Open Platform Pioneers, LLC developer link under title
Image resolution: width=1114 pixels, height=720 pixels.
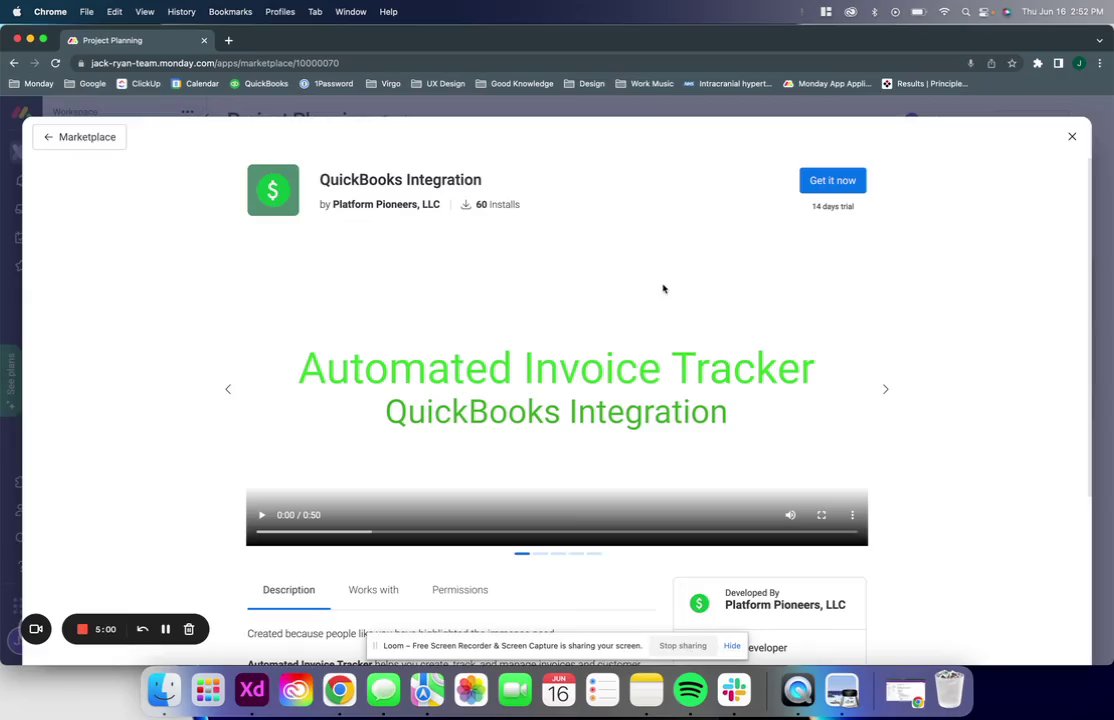coord(386,205)
